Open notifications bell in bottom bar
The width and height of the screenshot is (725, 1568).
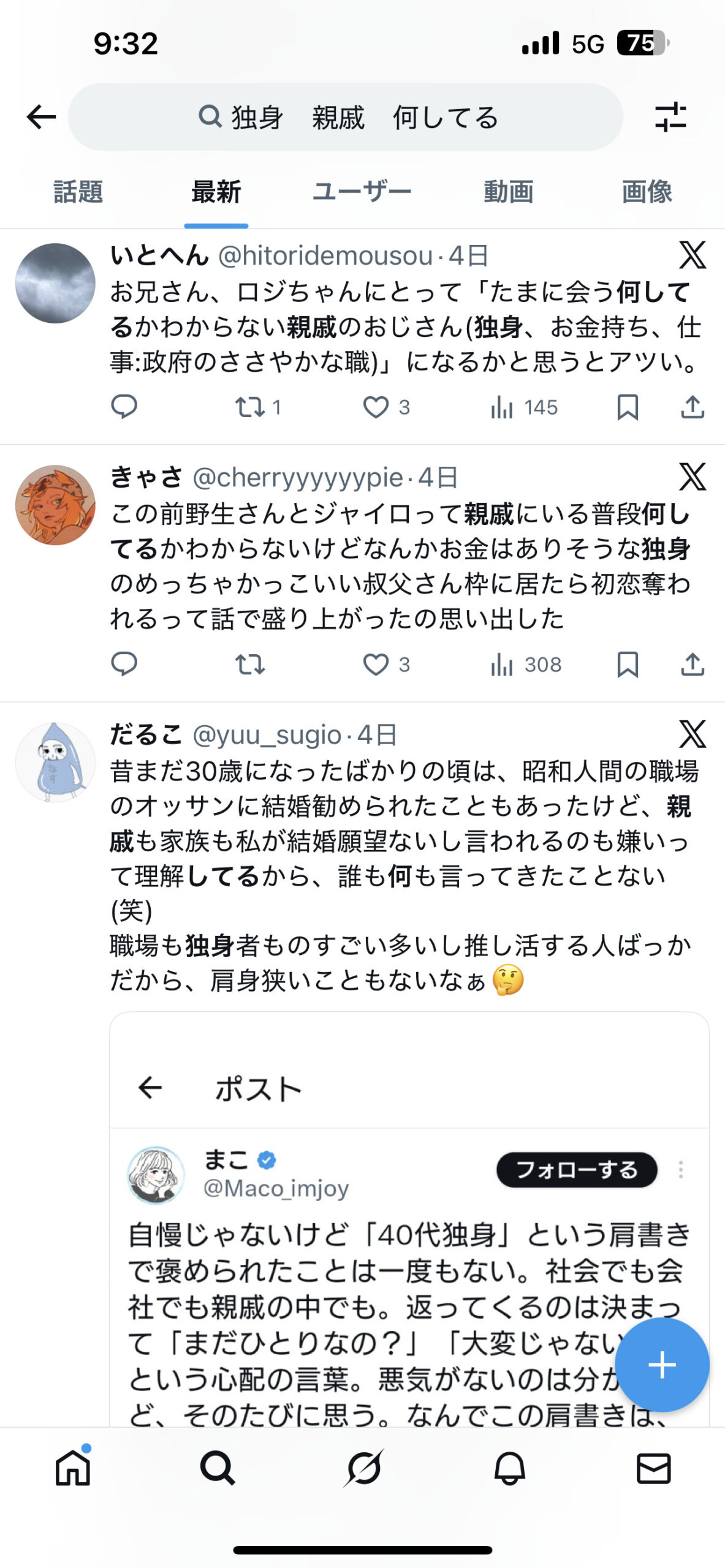click(x=509, y=1468)
